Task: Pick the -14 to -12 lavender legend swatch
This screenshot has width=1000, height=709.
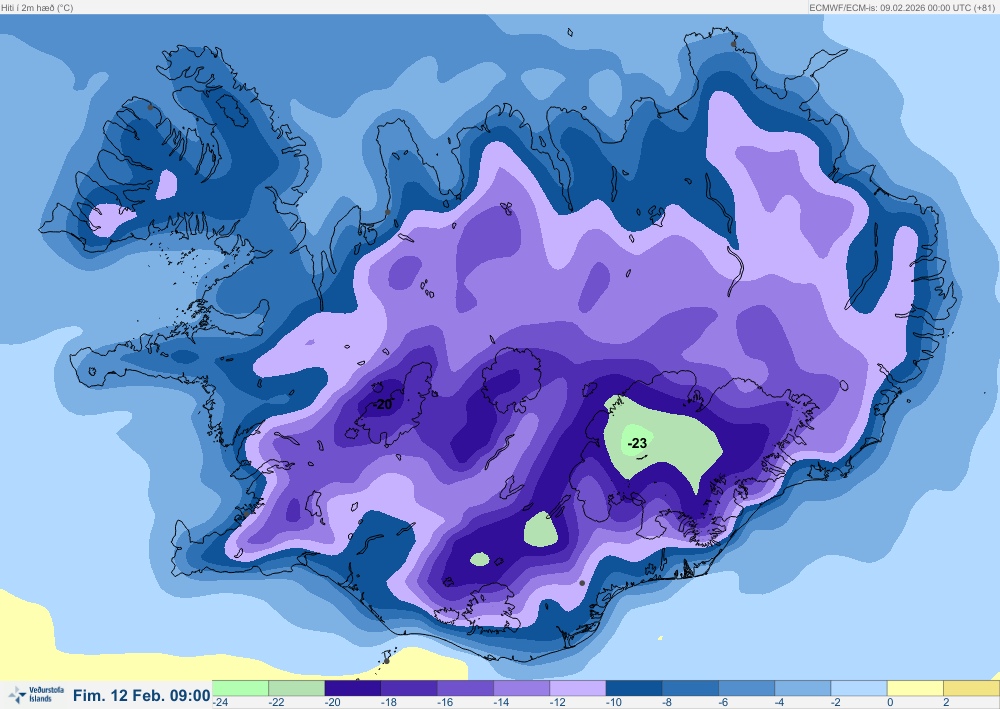Action: (x=522, y=688)
